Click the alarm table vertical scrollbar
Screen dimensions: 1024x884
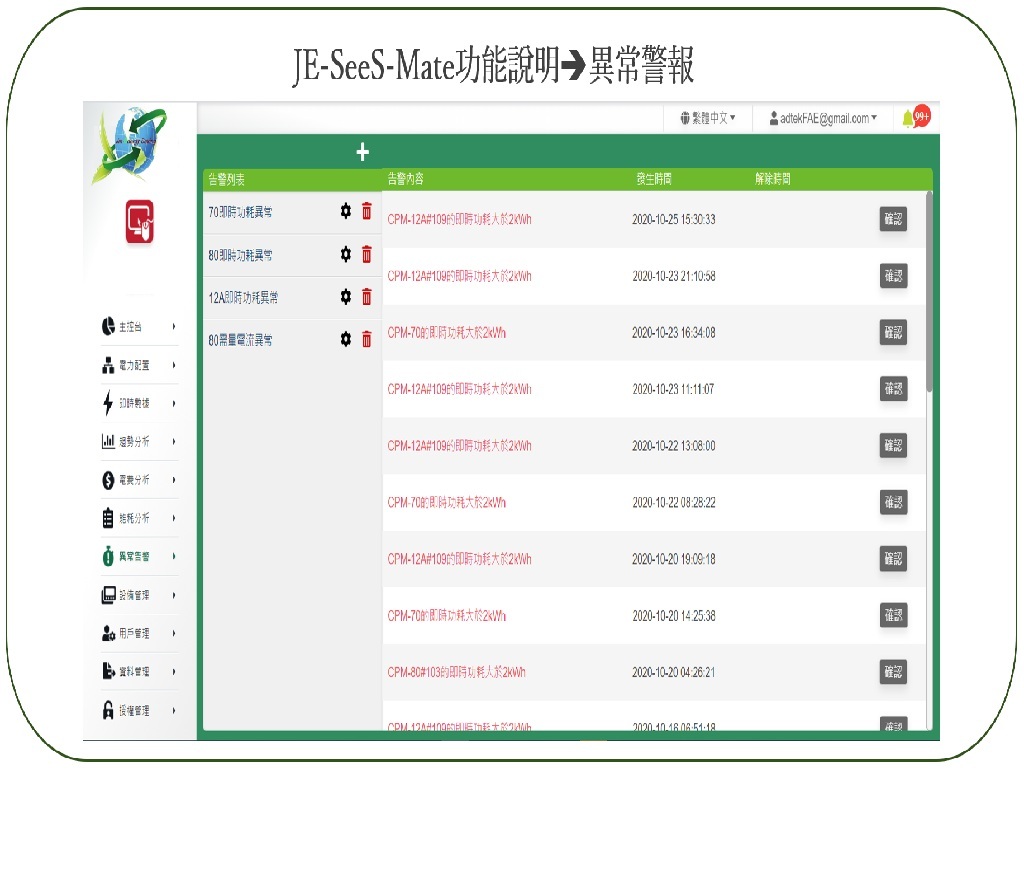tap(929, 290)
